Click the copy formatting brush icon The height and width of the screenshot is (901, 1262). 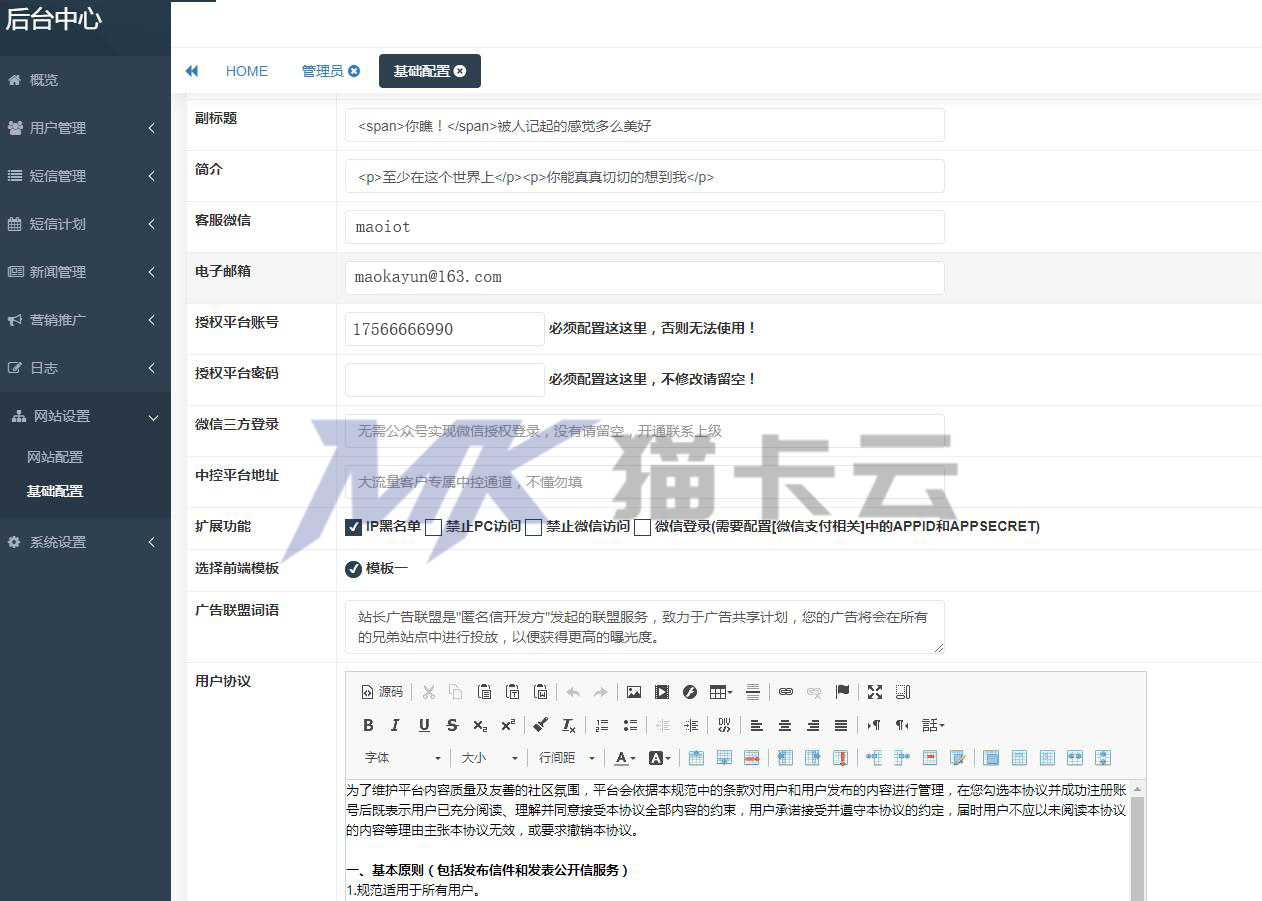click(541, 725)
